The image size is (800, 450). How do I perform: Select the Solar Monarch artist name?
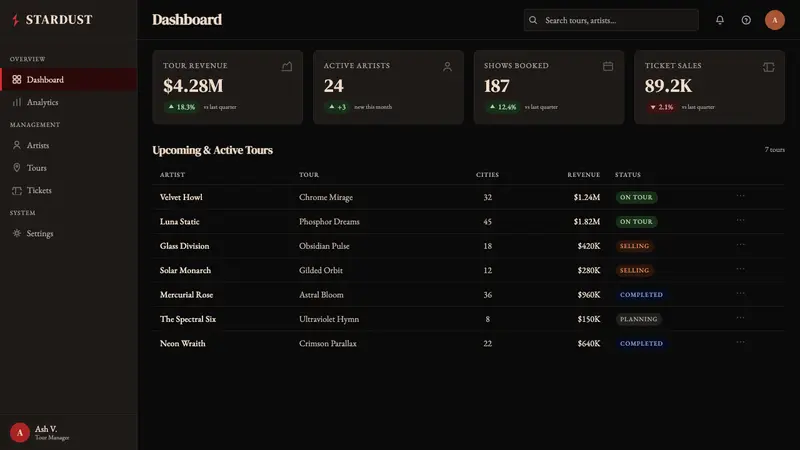(185, 270)
